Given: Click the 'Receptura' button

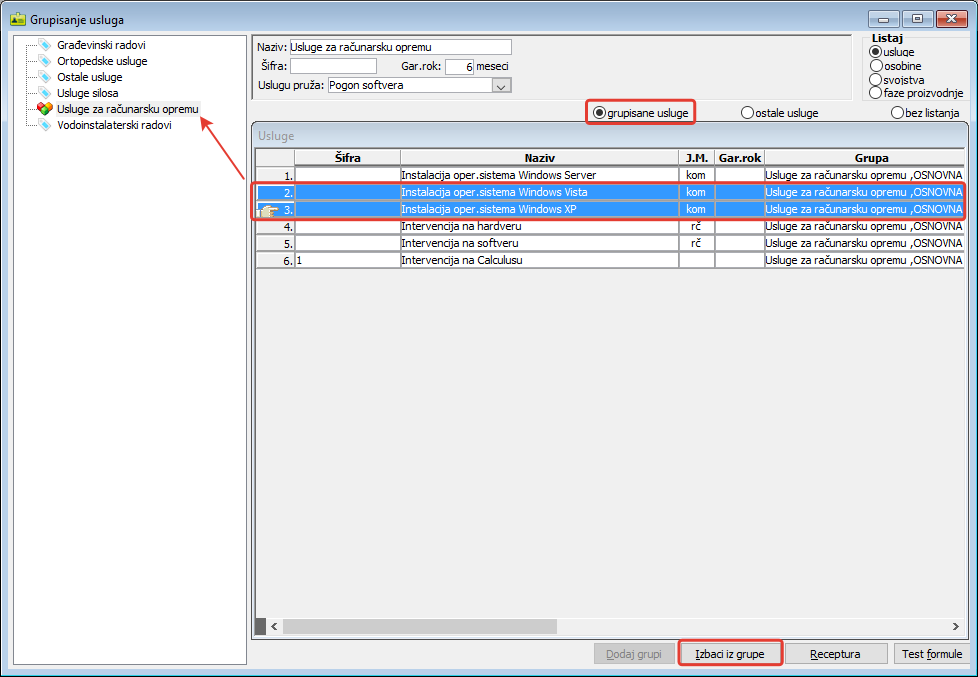Looking at the screenshot, I should click(x=836, y=654).
